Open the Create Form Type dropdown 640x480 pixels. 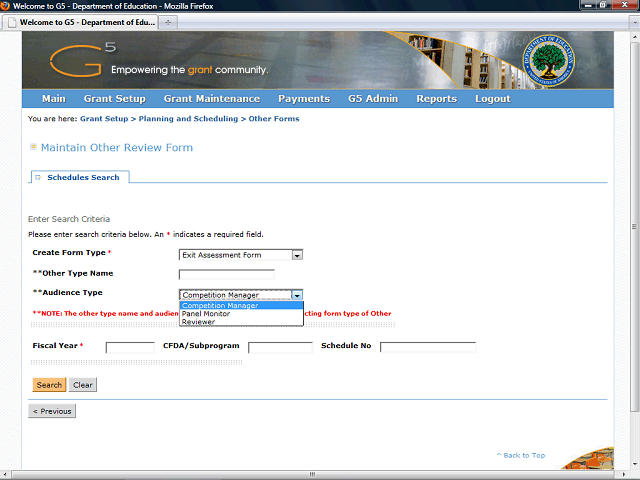(241, 255)
